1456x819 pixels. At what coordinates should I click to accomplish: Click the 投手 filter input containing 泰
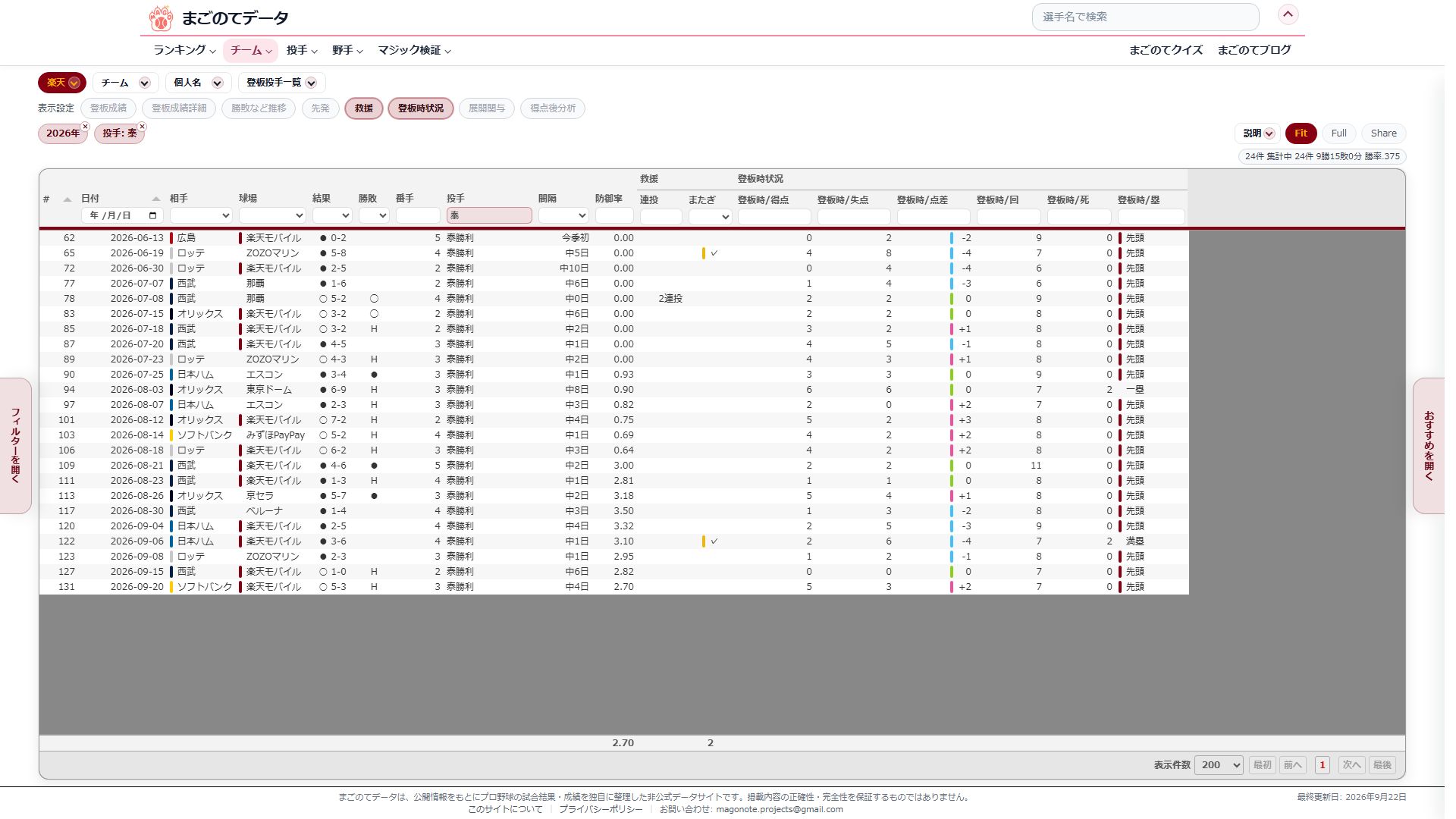tap(489, 215)
